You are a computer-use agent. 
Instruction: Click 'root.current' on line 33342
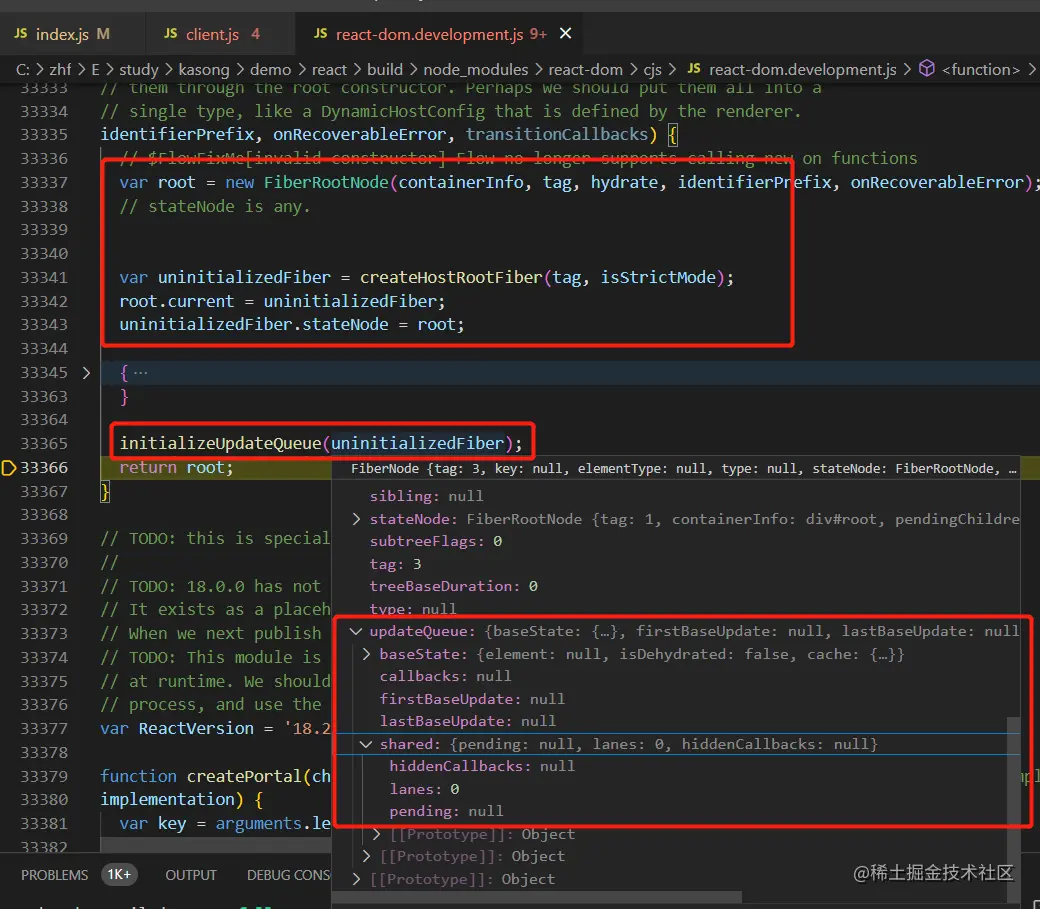(177, 301)
